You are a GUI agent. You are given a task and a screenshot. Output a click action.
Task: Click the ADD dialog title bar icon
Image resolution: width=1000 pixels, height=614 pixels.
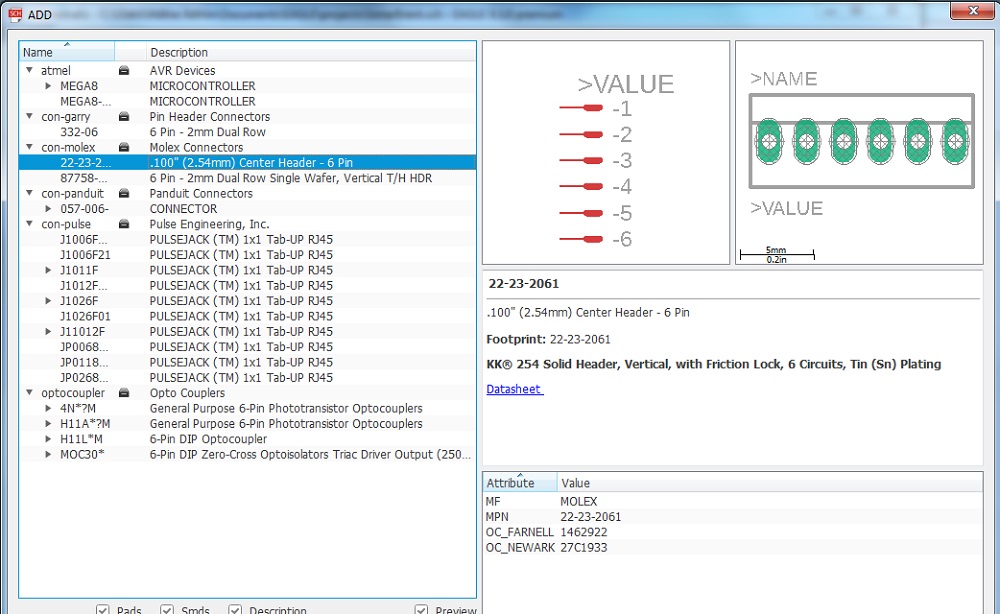coord(15,14)
